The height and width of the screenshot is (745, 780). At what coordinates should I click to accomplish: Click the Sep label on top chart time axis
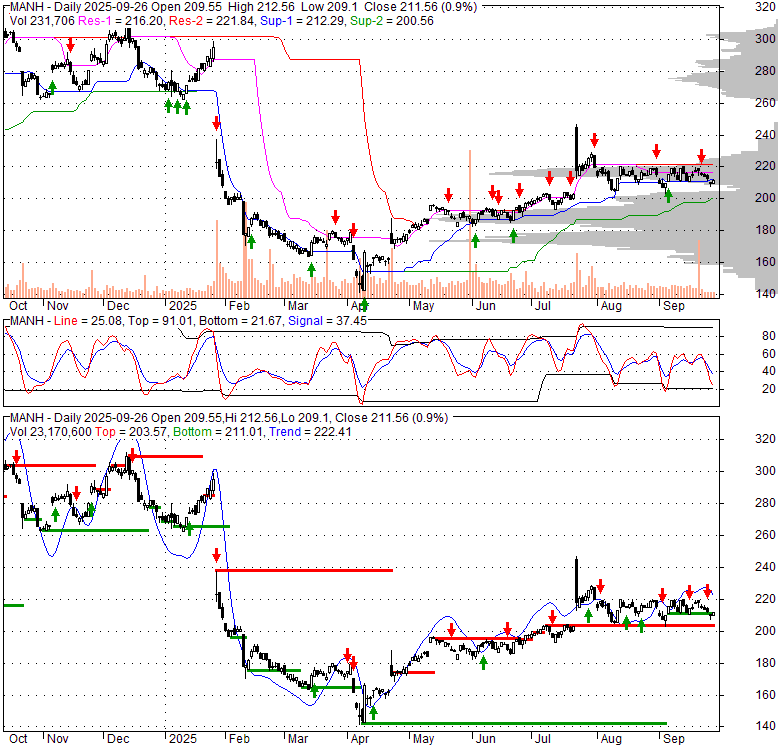point(674,306)
